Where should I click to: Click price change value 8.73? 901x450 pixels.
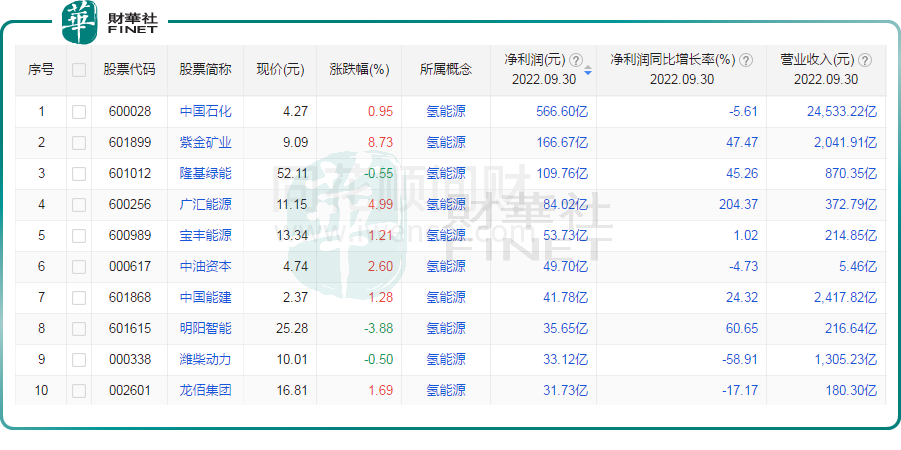[381, 143]
